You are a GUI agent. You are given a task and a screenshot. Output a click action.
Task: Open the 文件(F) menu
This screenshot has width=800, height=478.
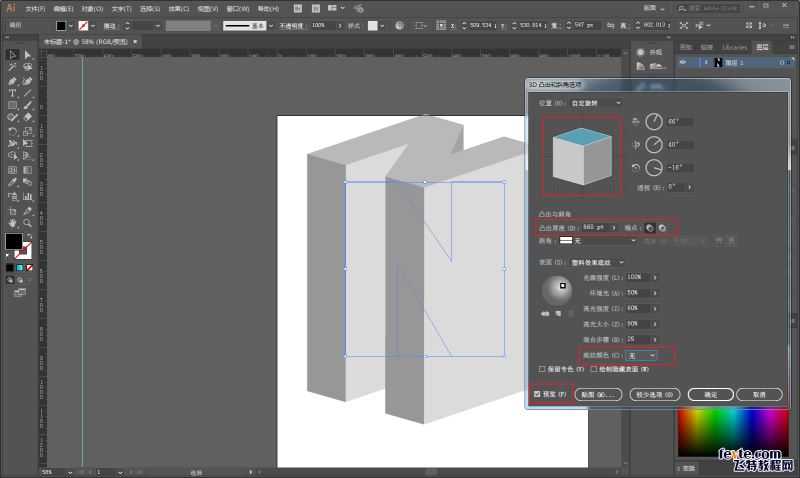tap(34, 8)
